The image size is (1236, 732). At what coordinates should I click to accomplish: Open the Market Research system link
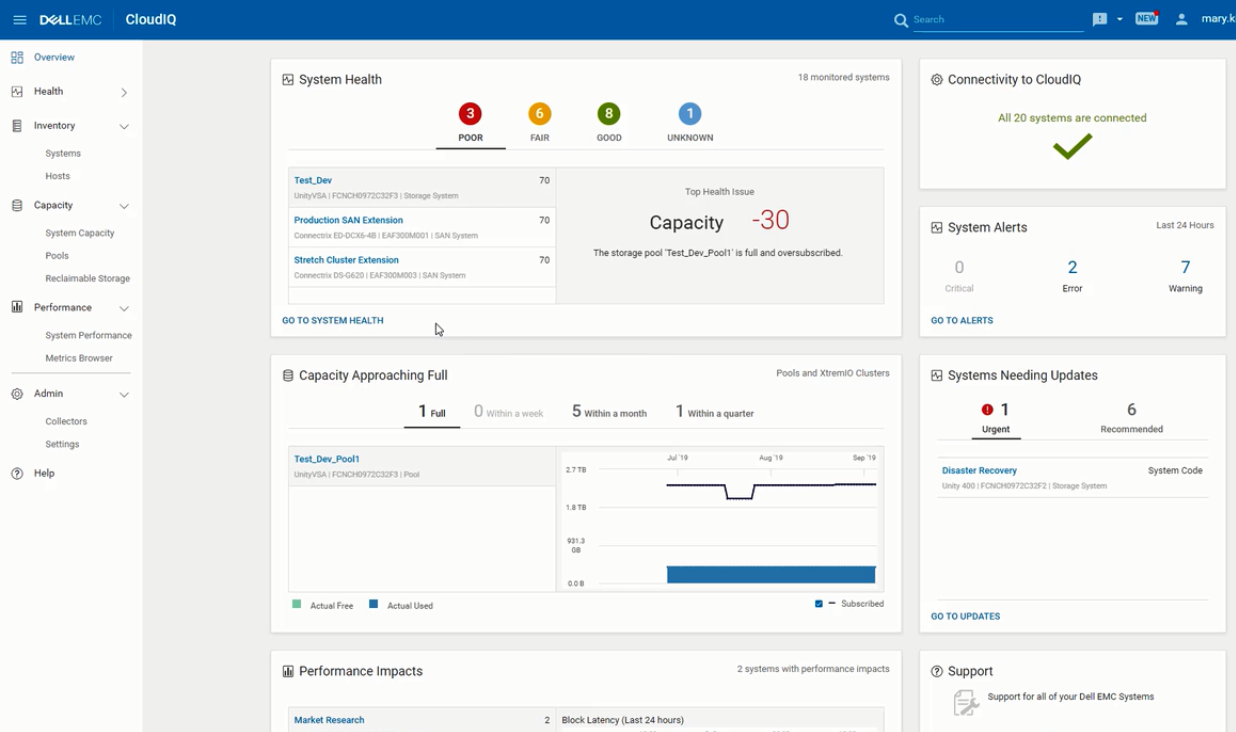[x=329, y=720]
